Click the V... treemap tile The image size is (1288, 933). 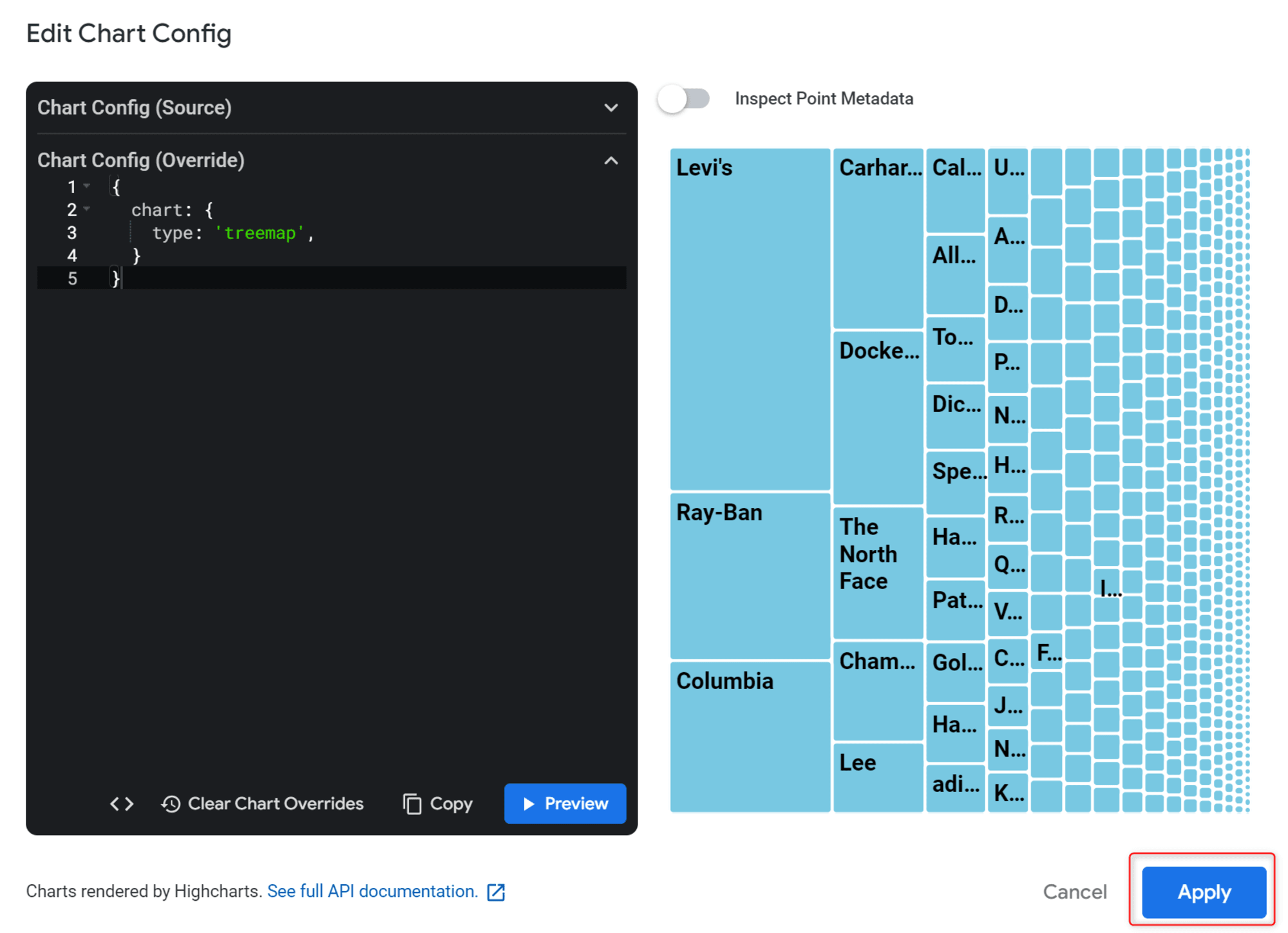(x=1008, y=613)
